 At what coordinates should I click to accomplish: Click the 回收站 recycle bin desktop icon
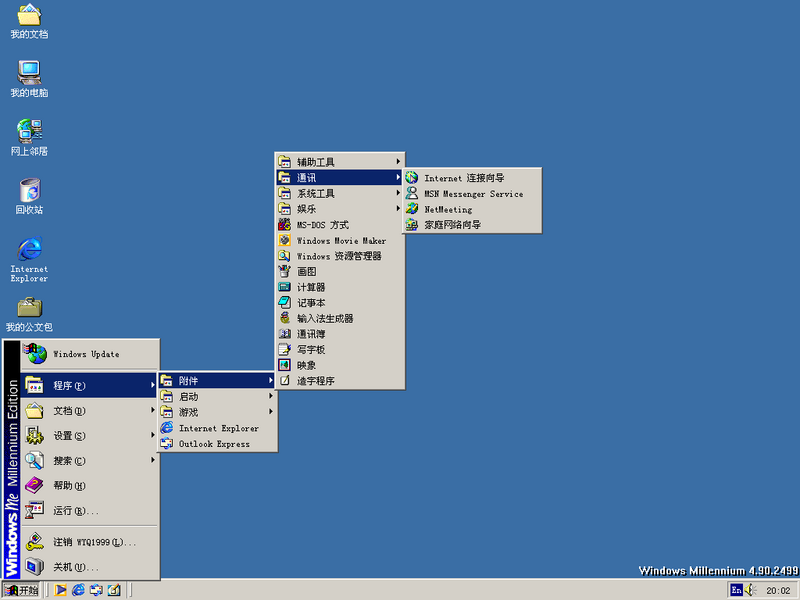point(30,196)
